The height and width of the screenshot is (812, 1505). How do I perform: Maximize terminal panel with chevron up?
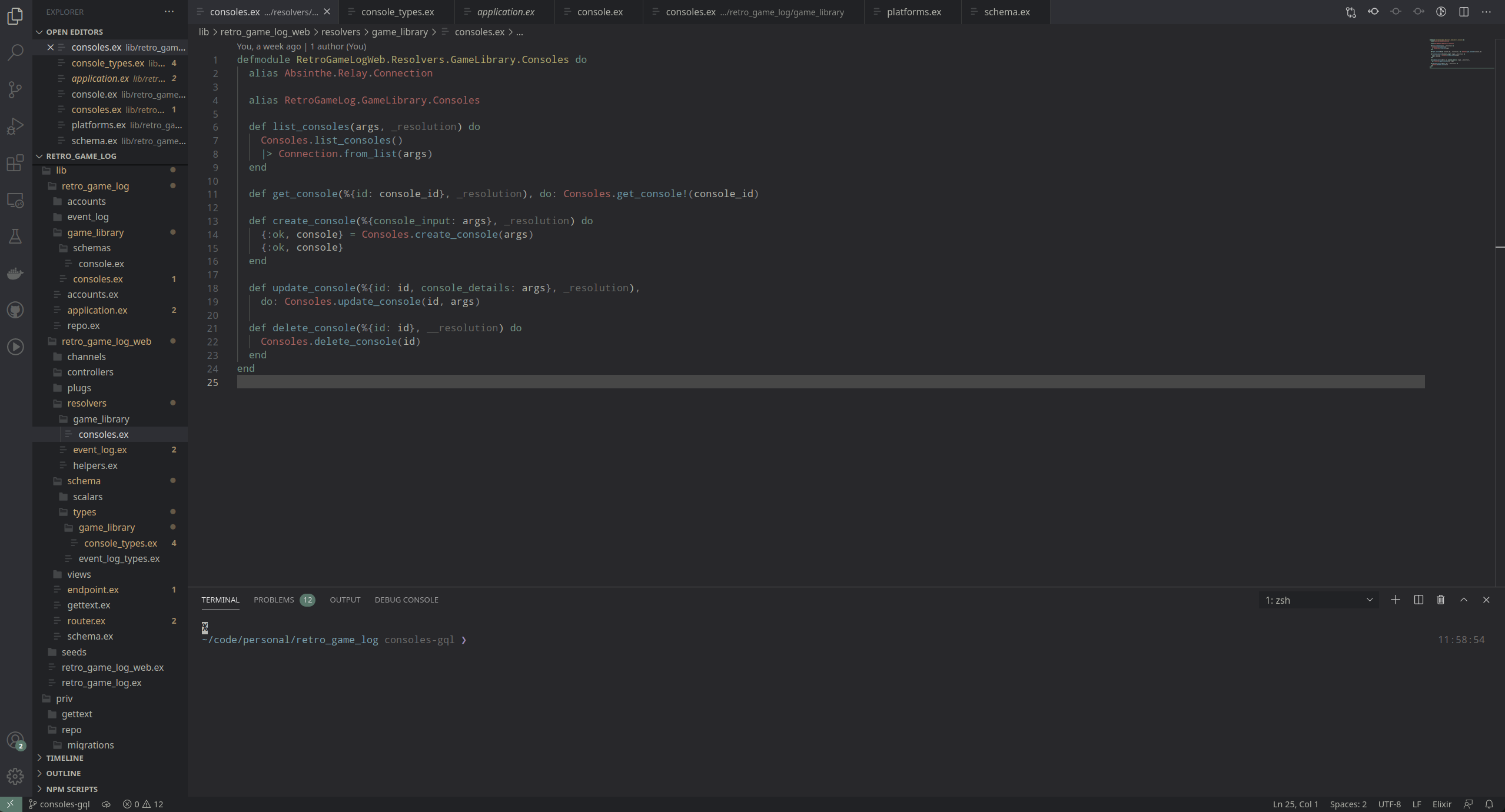click(1463, 600)
